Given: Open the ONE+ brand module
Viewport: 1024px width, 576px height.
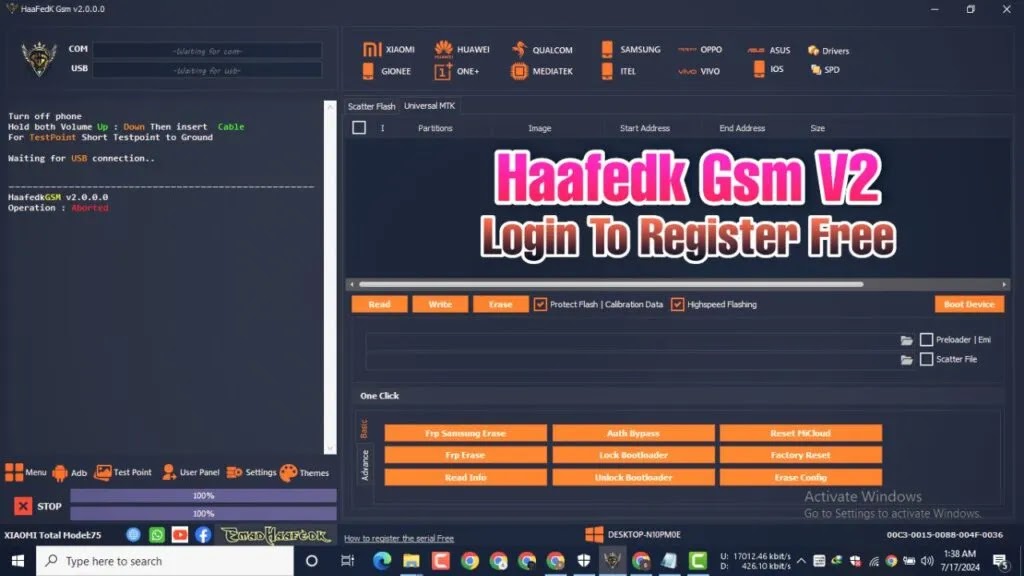Looking at the screenshot, I should click(456, 71).
